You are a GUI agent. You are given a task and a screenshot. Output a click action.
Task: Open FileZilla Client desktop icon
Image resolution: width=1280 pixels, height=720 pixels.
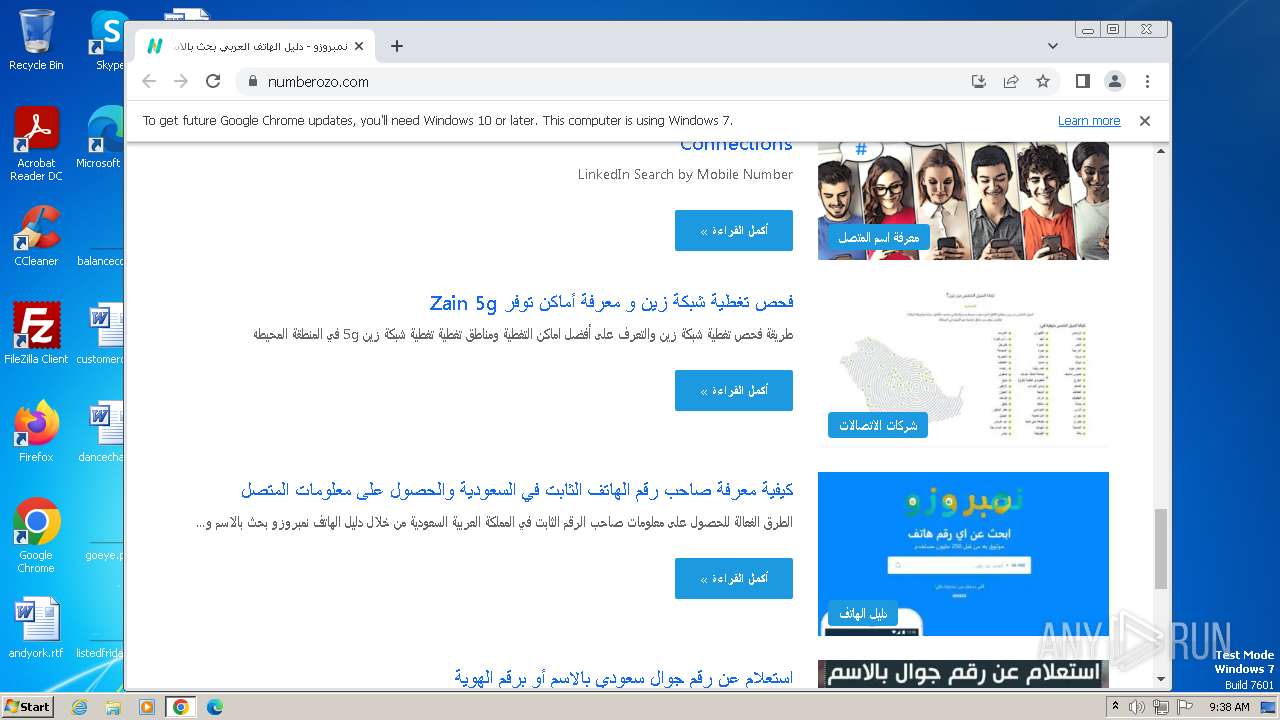[x=36, y=334]
